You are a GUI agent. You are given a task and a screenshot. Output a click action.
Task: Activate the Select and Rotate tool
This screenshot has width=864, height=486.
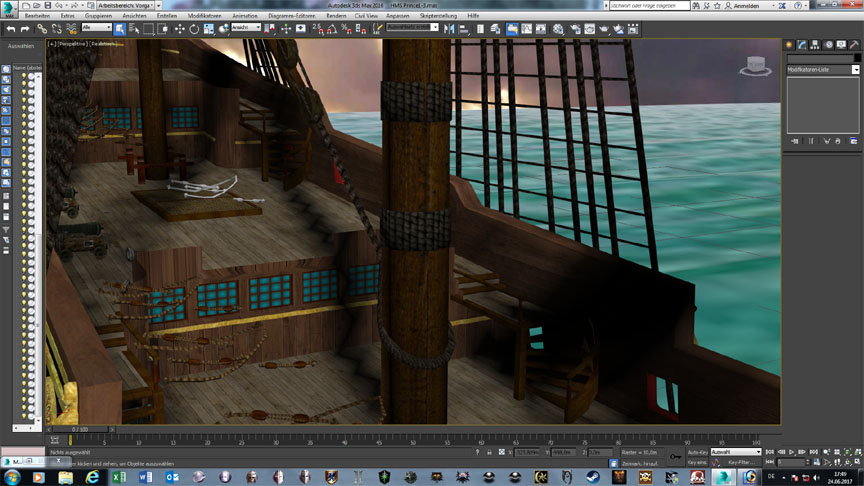pyautogui.click(x=194, y=29)
